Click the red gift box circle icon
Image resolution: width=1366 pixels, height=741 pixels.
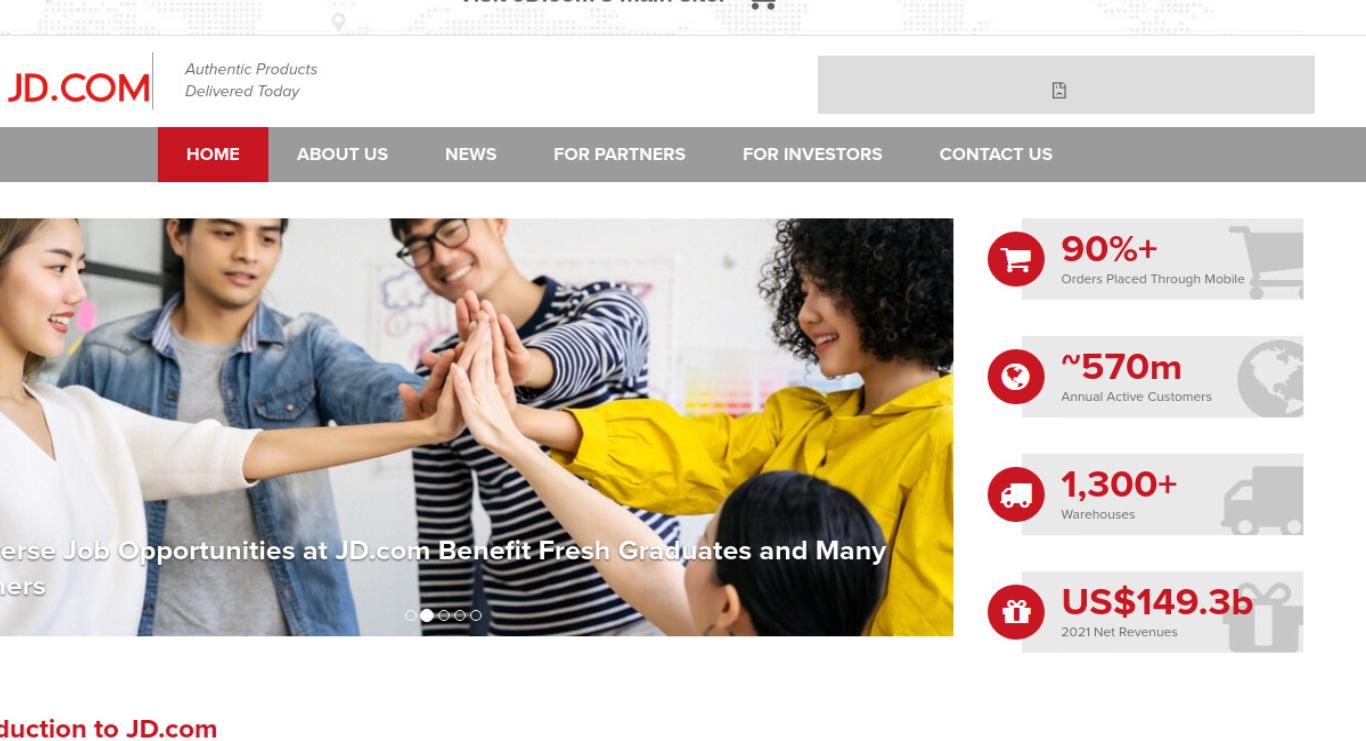[x=1016, y=612]
